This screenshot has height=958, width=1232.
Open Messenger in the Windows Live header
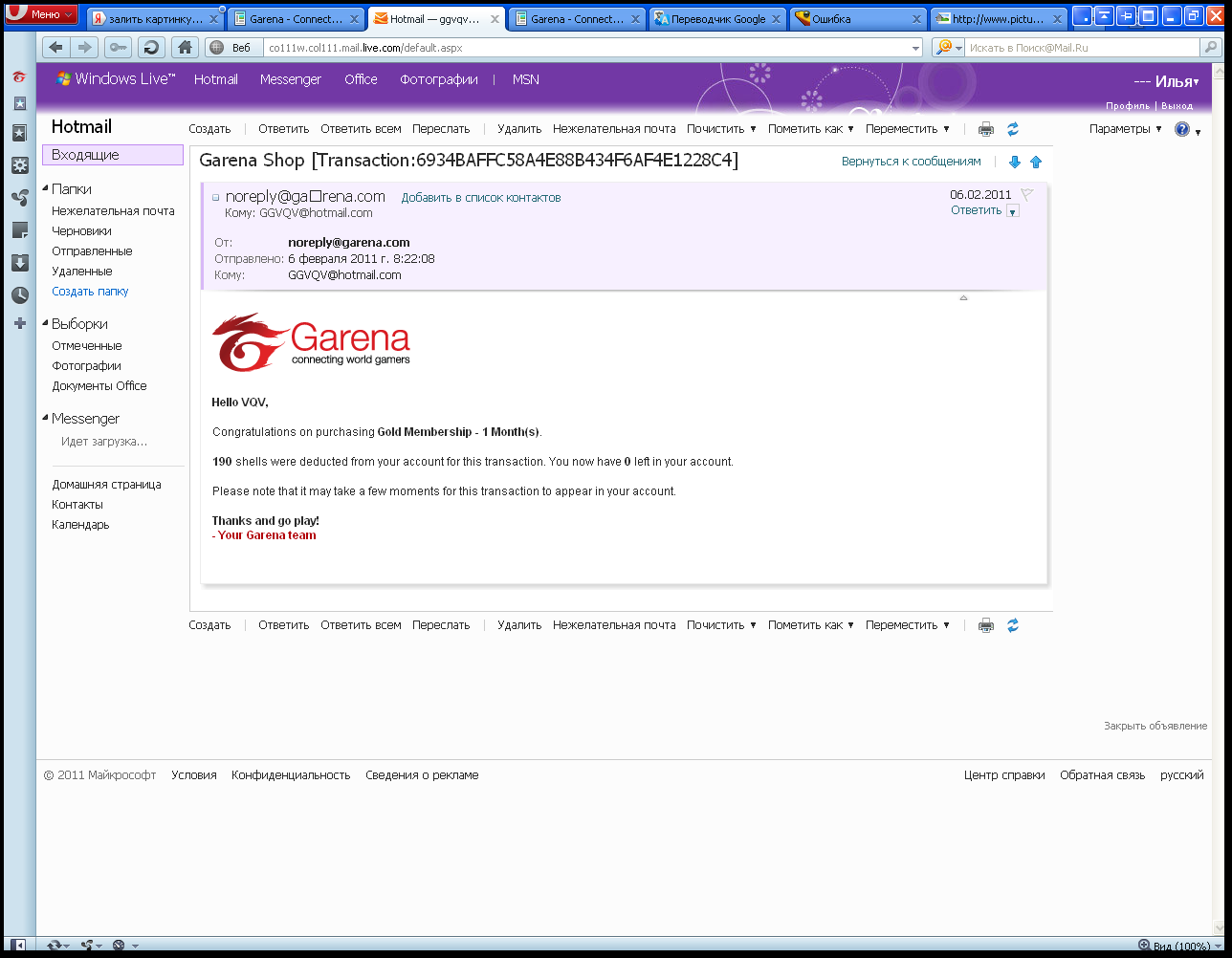tap(291, 79)
